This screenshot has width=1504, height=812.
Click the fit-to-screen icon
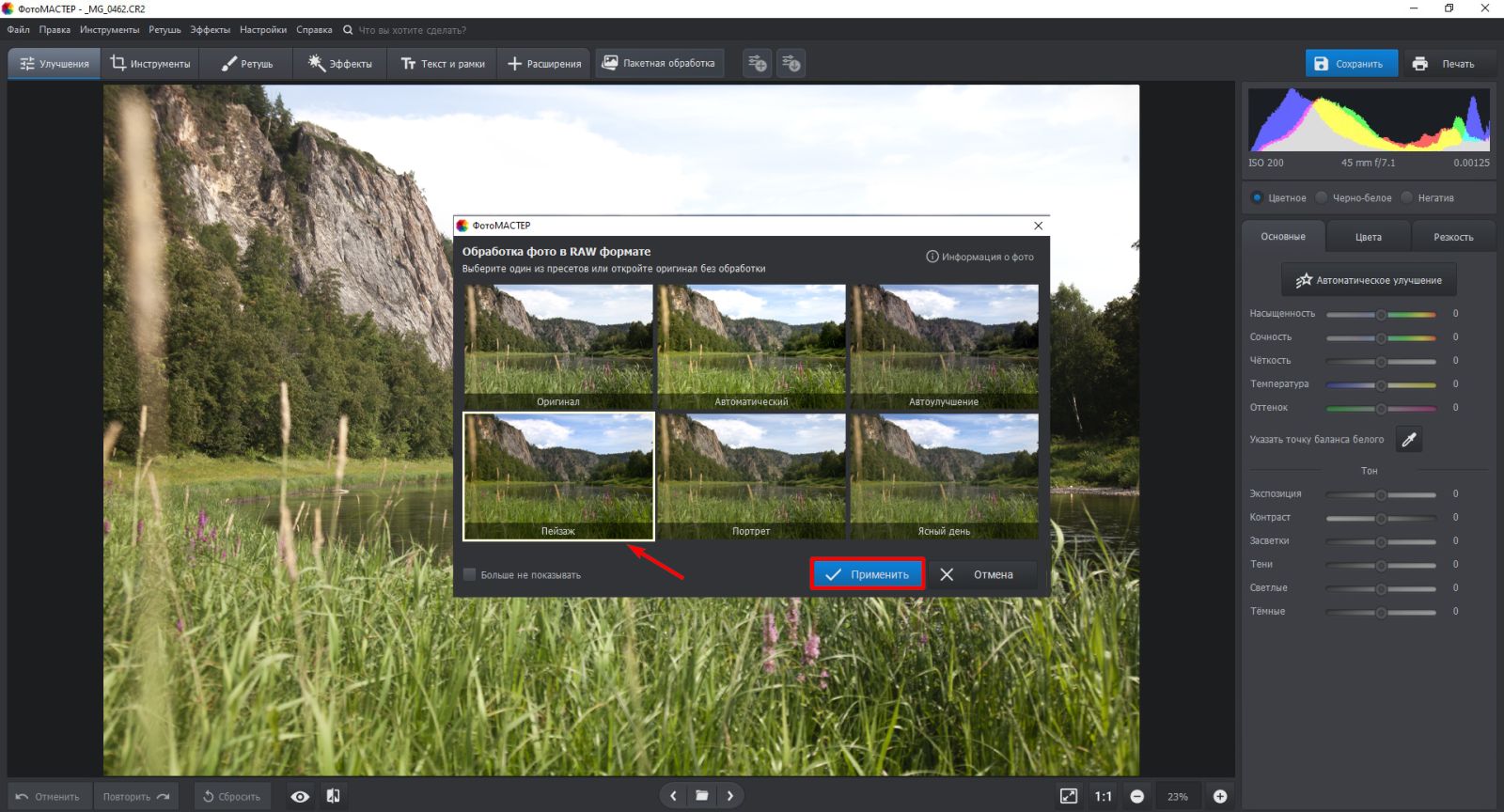(x=1069, y=796)
